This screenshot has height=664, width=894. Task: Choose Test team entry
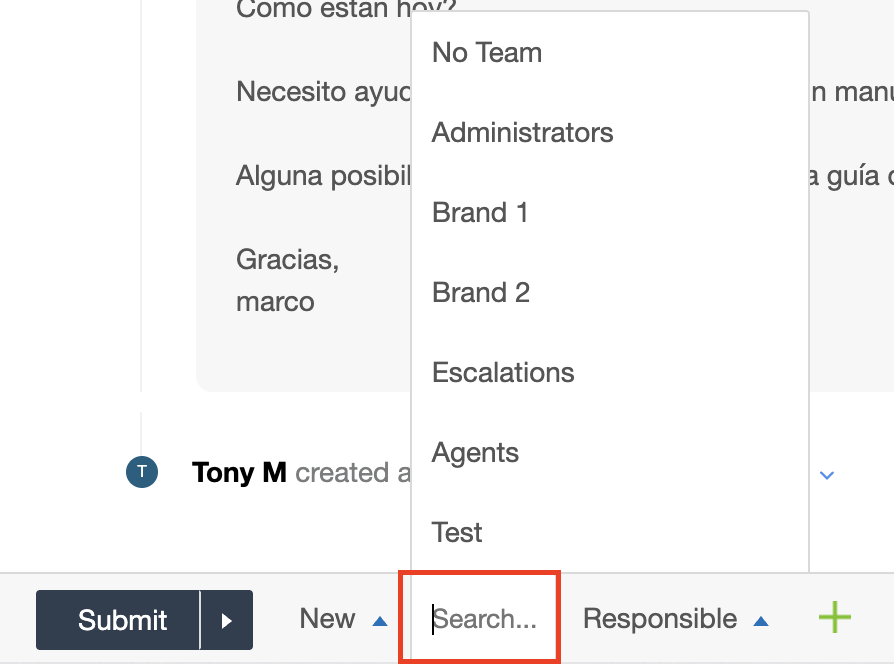pos(457,533)
